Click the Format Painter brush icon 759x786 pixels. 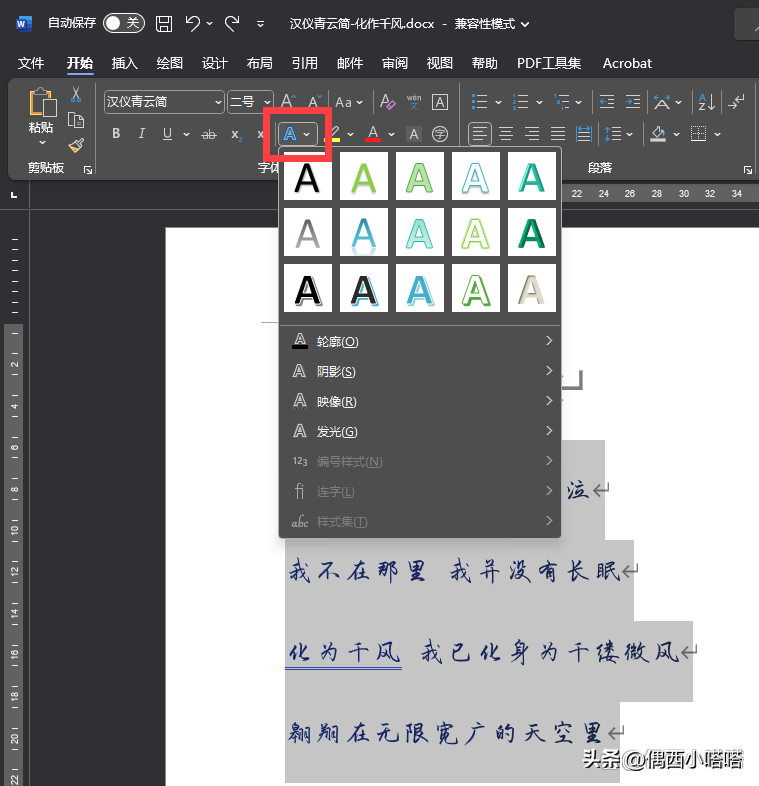(x=76, y=145)
